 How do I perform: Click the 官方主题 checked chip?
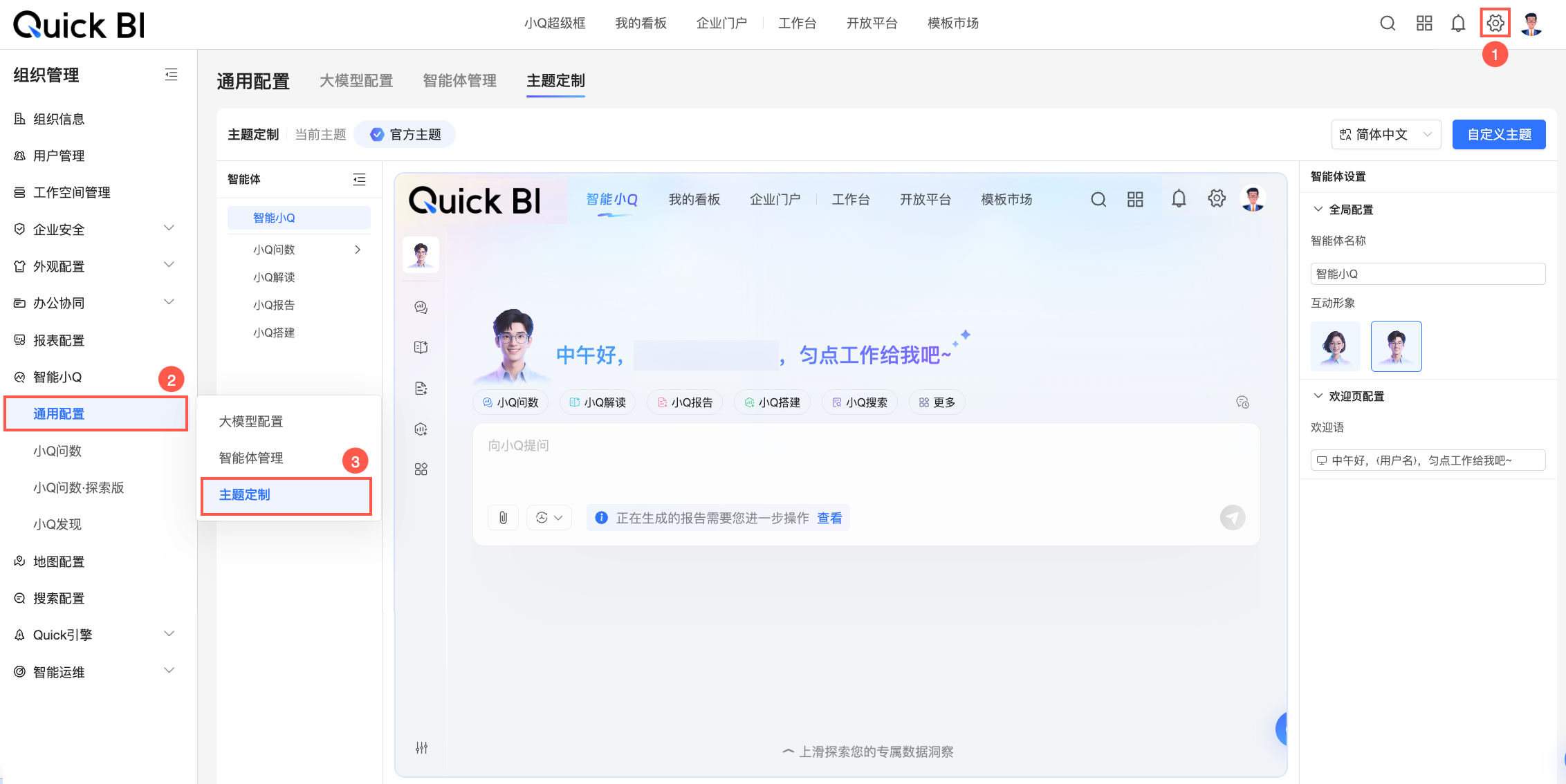pyautogui.click(x=405, y=134)
